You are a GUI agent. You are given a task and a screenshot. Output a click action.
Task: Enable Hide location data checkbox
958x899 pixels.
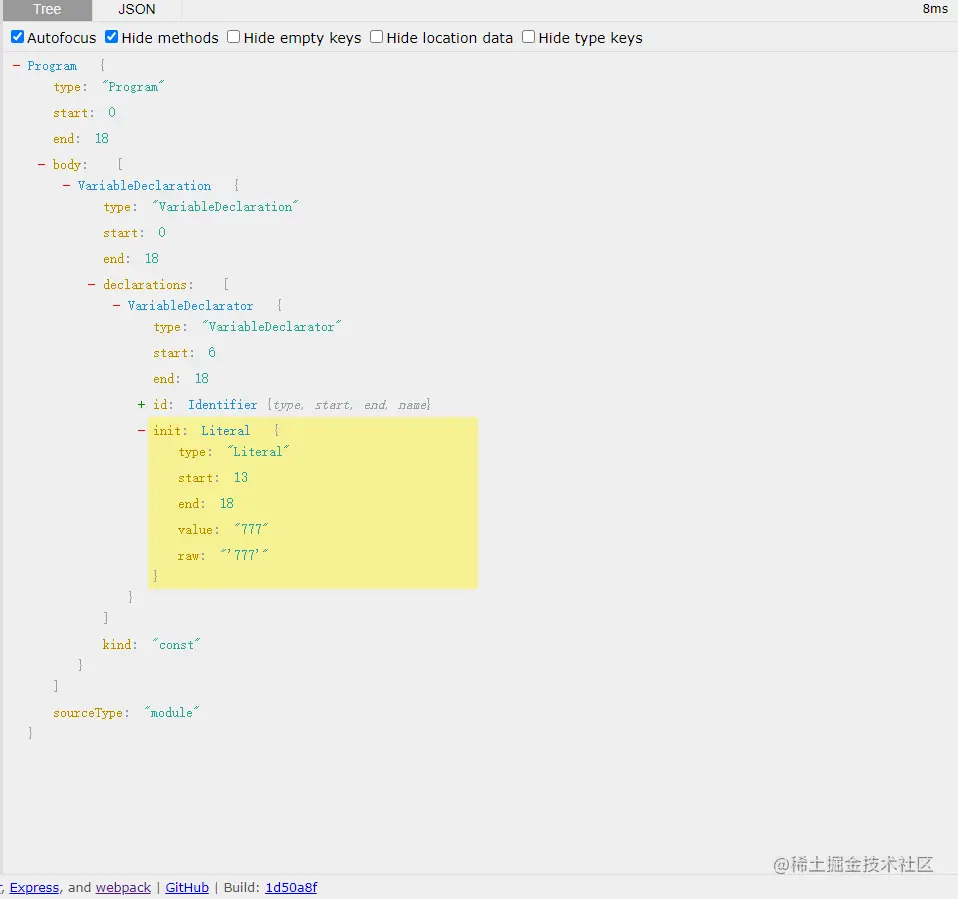tap(376, 37)
